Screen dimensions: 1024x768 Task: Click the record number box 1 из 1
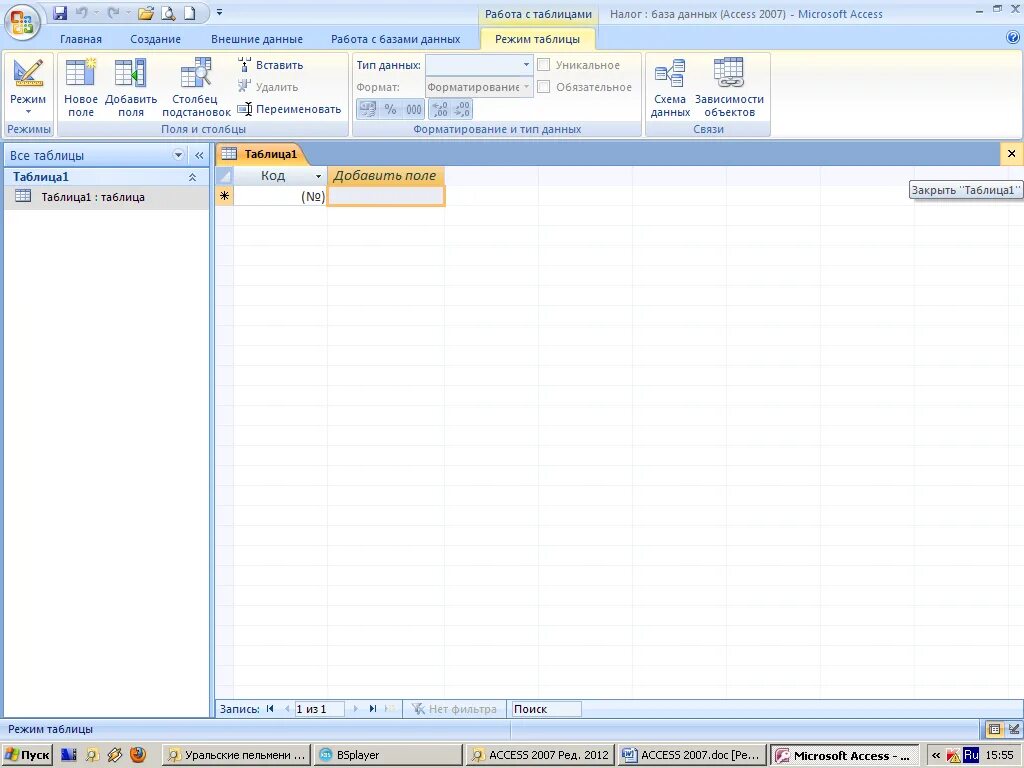click(319, 709)
